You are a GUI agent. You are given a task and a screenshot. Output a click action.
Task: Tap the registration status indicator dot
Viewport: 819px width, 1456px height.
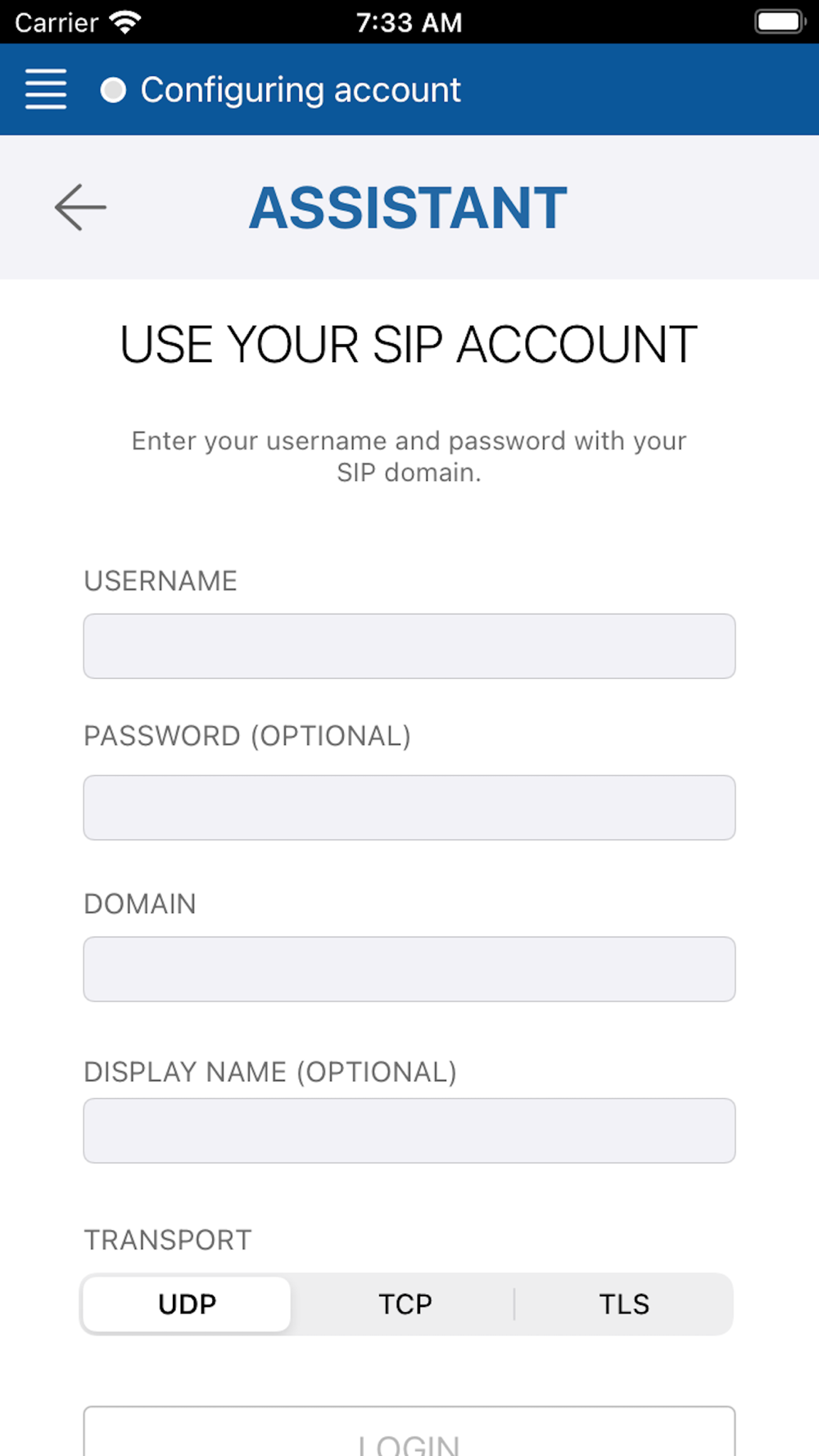click(113, 90)
